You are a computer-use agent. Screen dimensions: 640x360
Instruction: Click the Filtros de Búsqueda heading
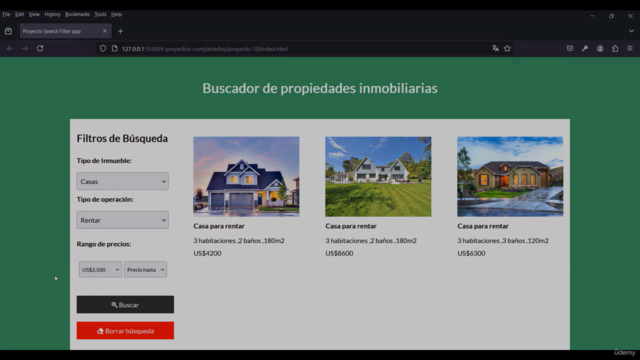pos(122,138)
